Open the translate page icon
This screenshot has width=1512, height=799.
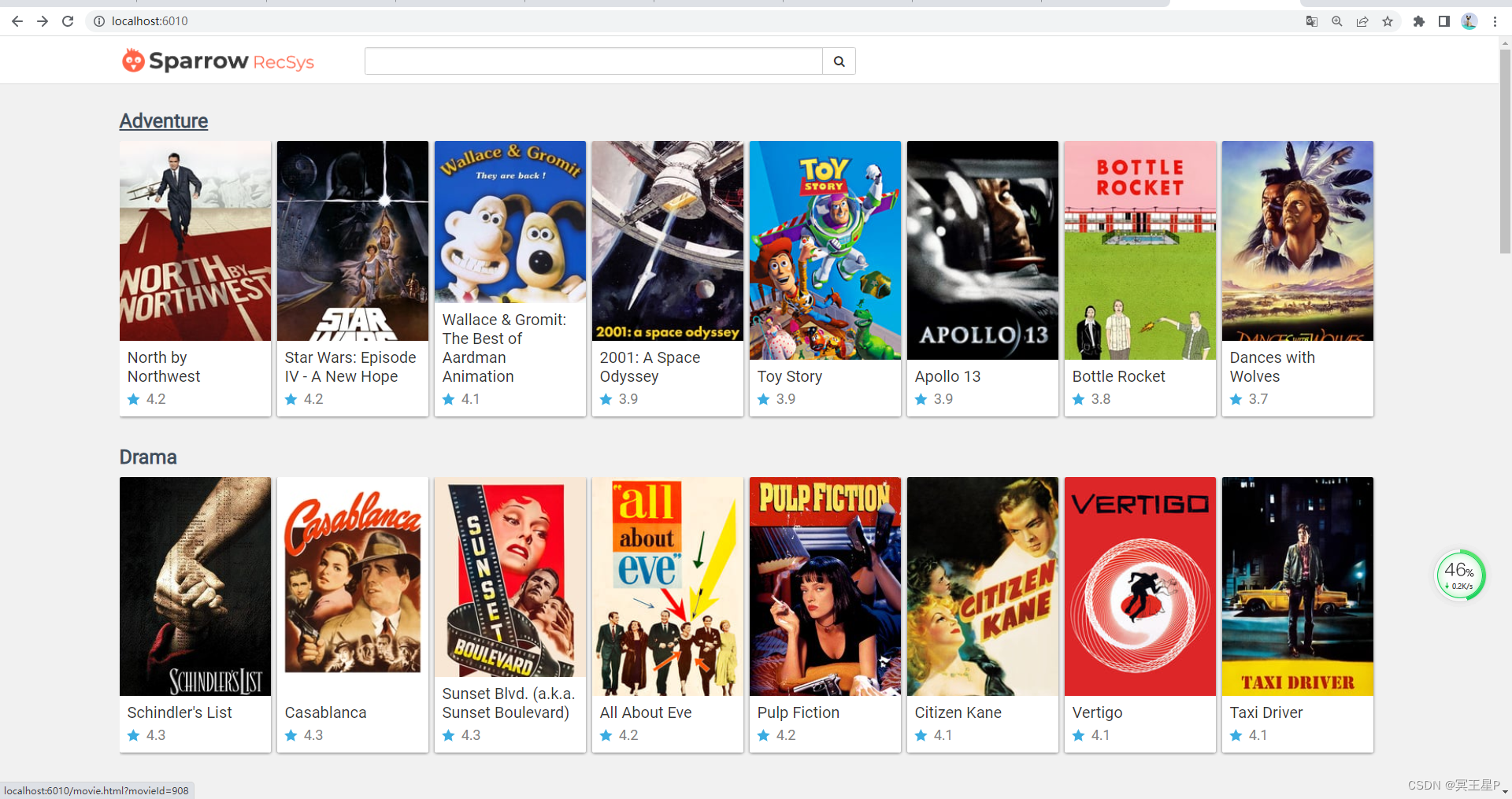[x=1312, y=21]
